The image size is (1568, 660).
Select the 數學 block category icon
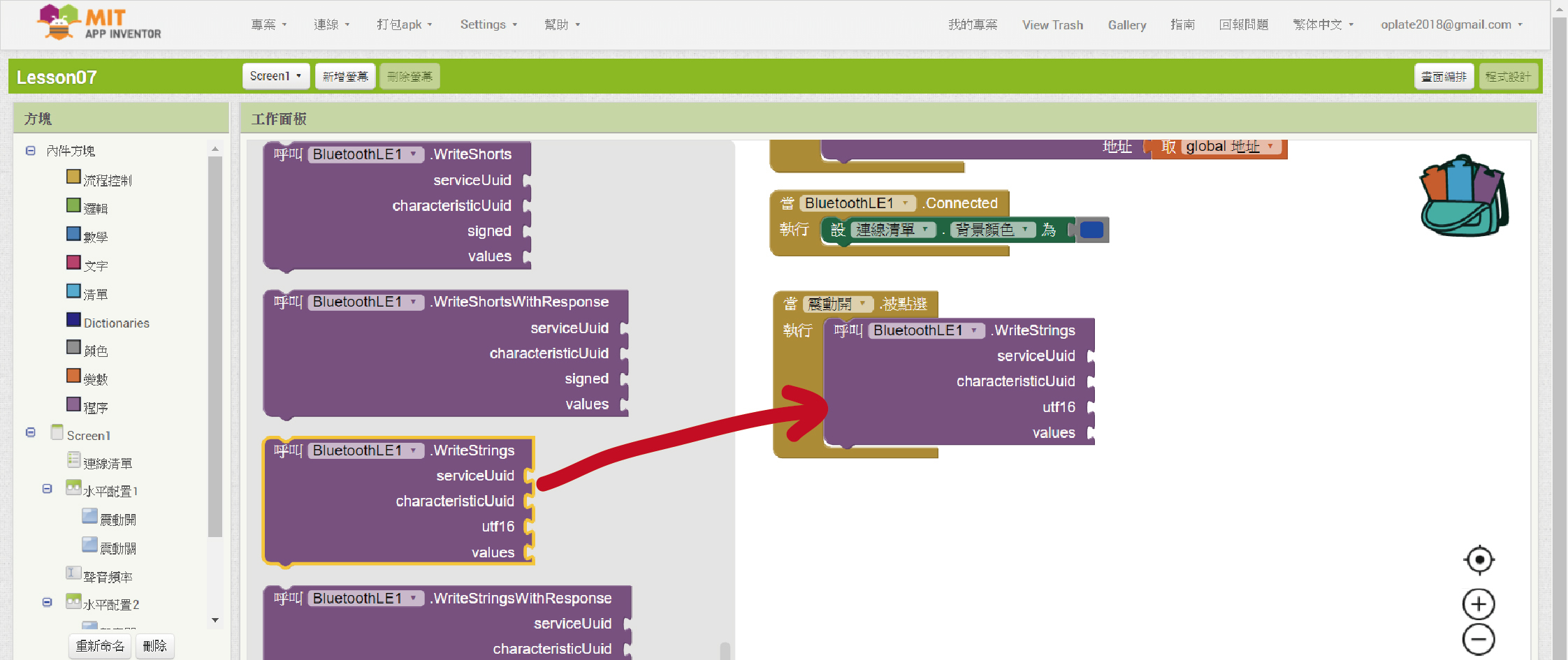(73, 234)
